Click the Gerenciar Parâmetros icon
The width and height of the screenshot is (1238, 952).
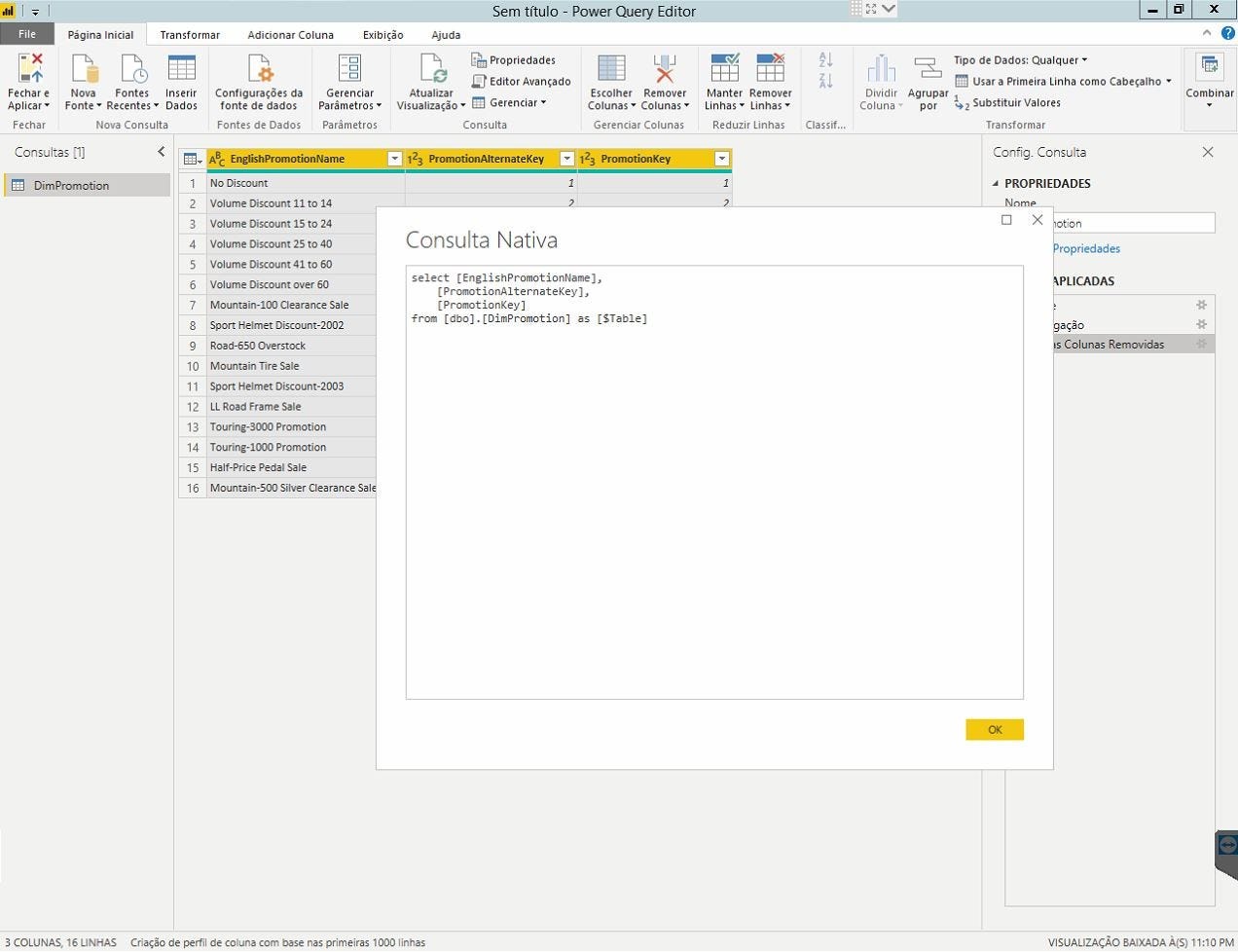[349, 69]
